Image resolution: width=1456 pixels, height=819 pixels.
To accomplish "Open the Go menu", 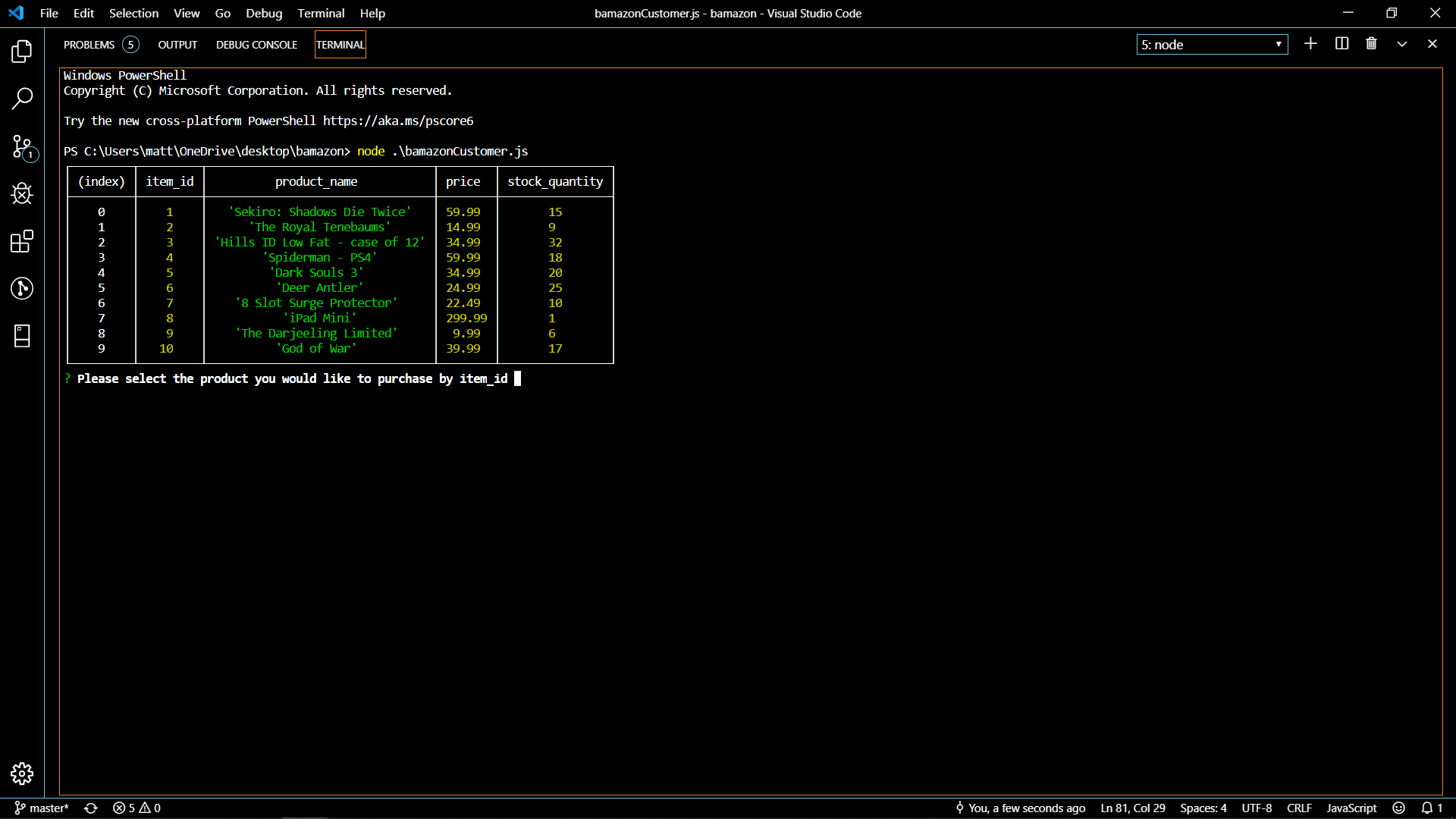I will [x=223, y=13].
